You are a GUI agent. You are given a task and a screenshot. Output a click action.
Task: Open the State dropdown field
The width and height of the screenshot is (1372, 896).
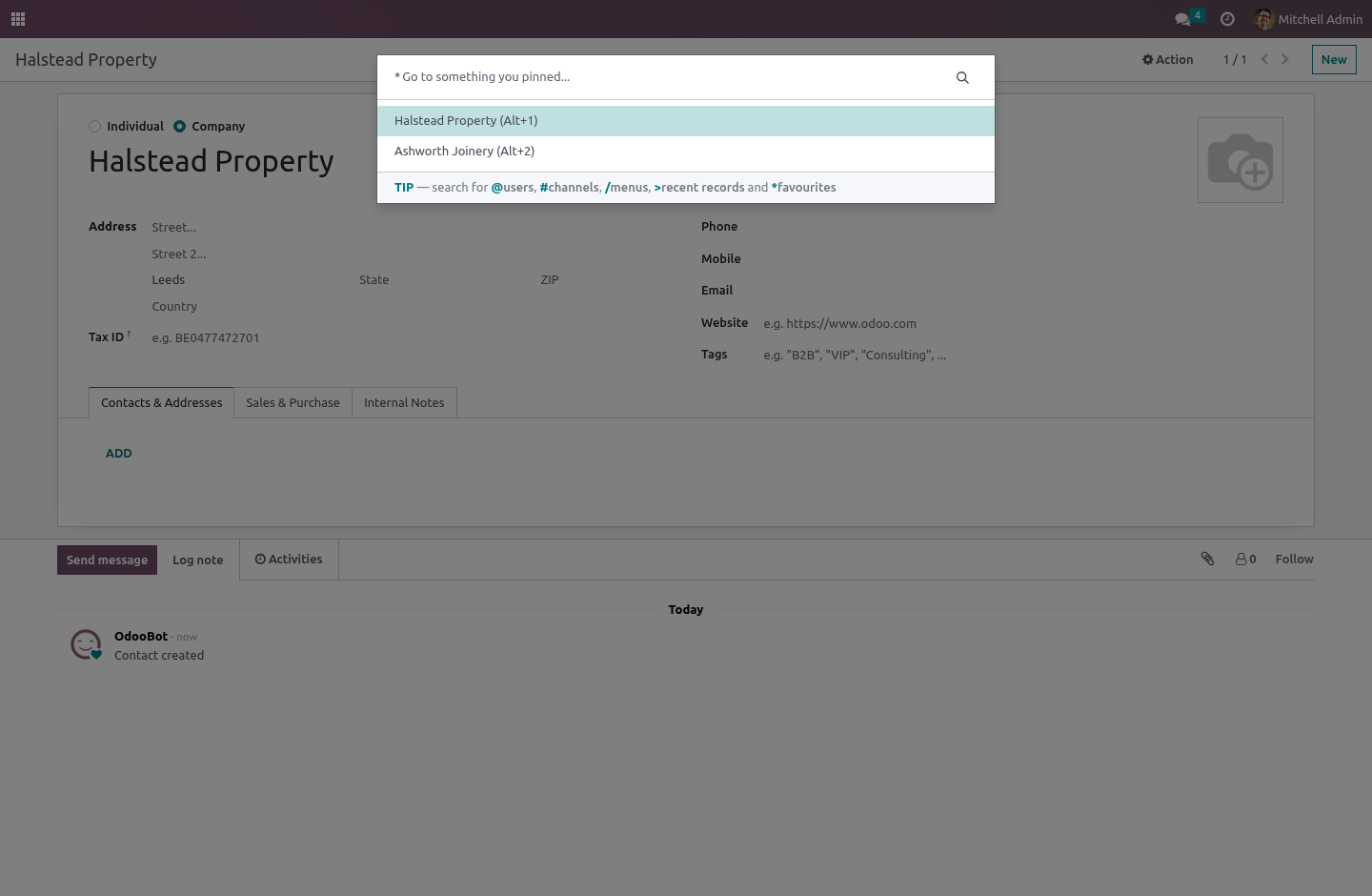click(442, 280)
